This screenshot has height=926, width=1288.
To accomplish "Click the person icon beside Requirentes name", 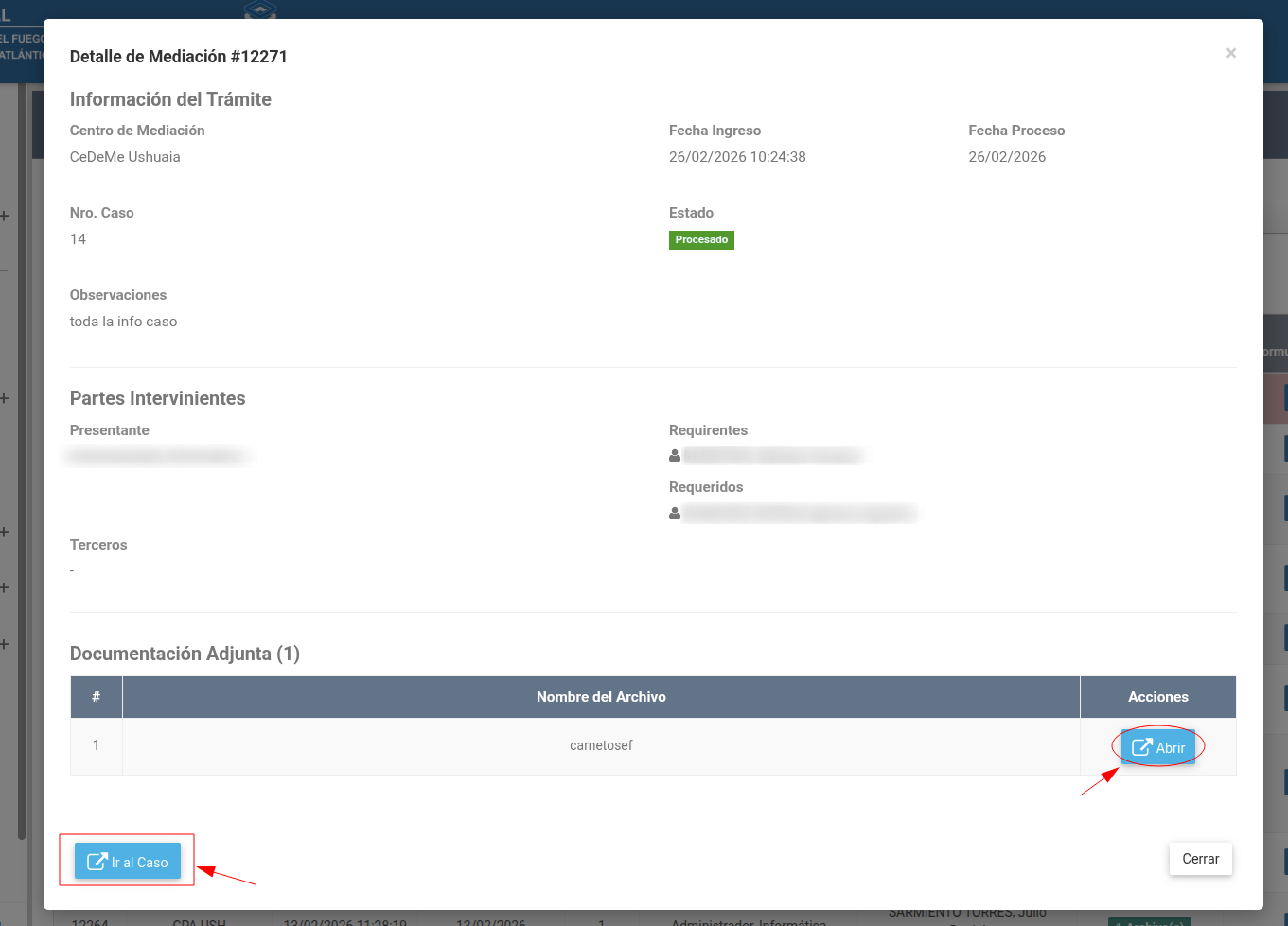I will pyautogui.click(x=675, y=456).
